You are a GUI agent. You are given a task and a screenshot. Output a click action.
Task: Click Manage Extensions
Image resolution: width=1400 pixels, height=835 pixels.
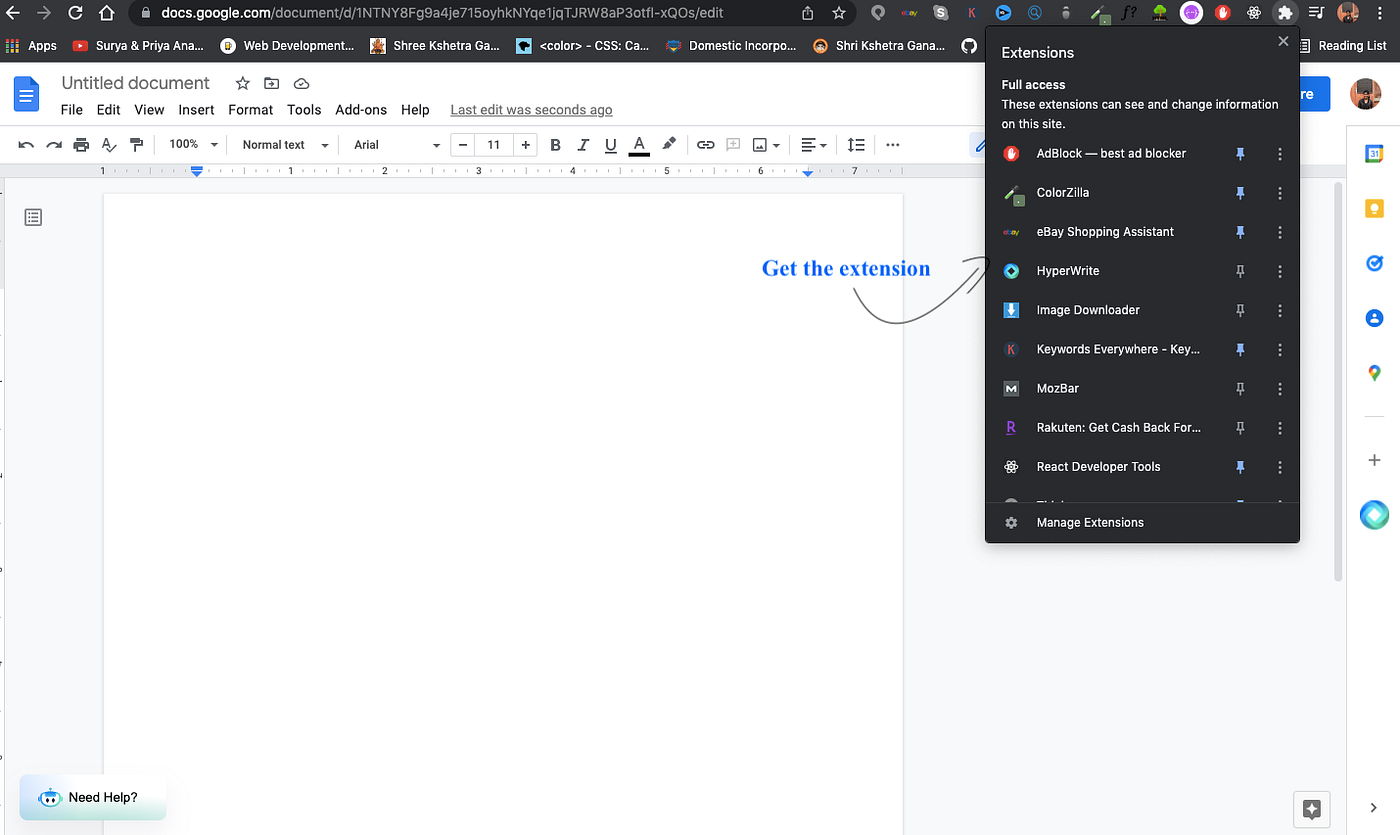pyautogui.click(x=1089, y=522)
